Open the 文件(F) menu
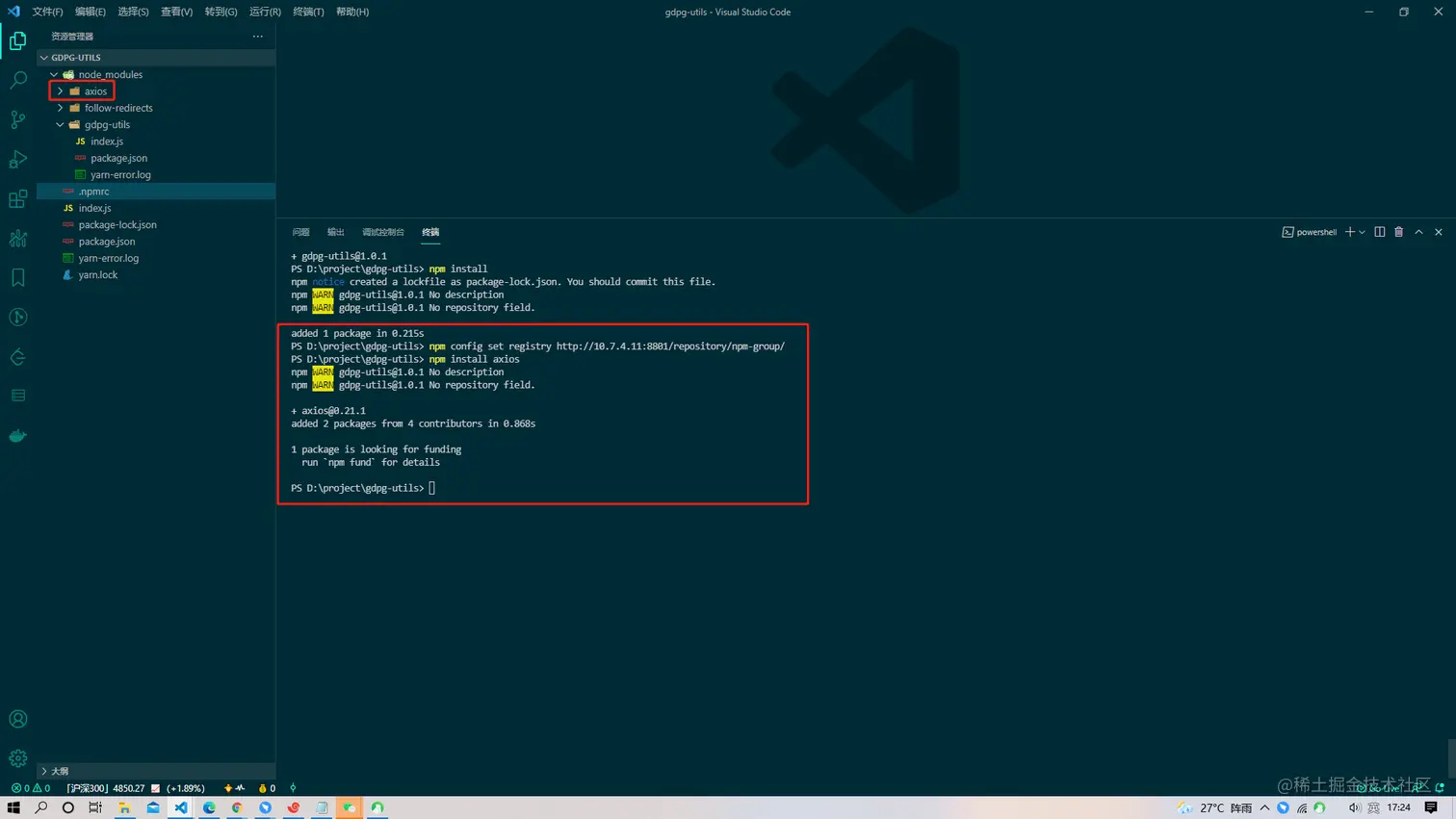This screenshot has width=1456, height=819. pos(47,12)
